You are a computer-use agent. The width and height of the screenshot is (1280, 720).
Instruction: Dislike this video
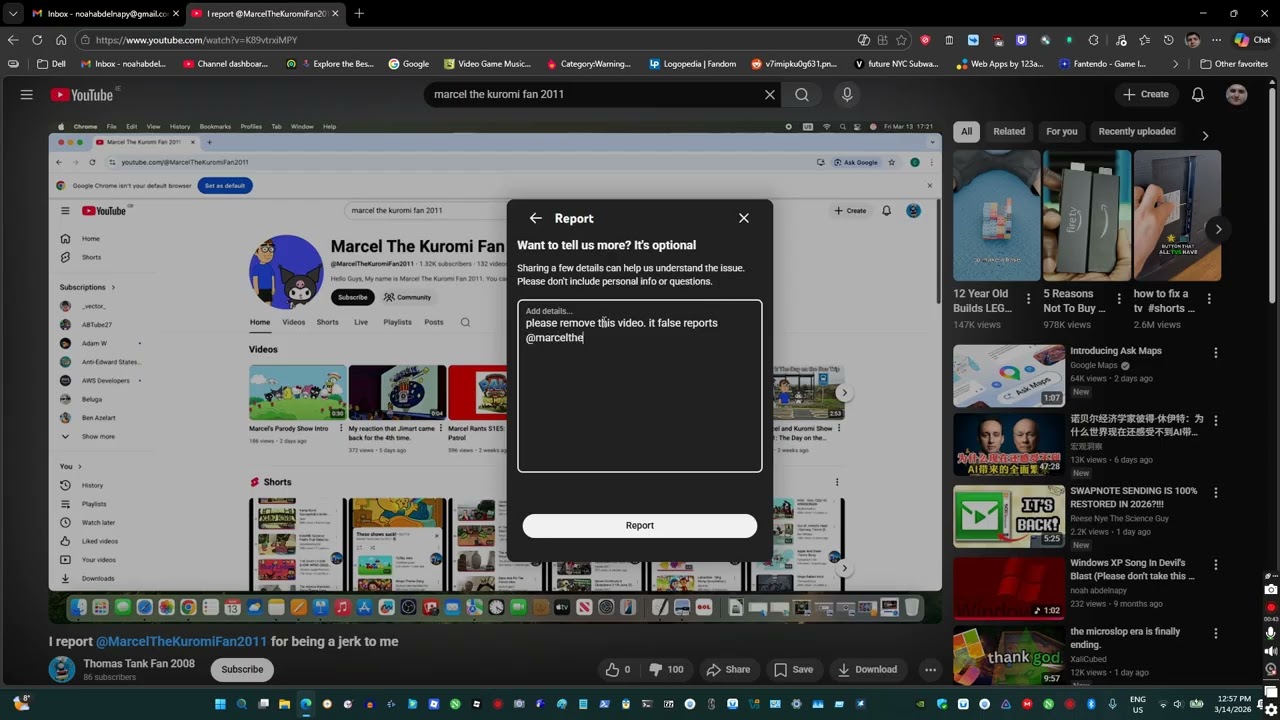[666, 669]
